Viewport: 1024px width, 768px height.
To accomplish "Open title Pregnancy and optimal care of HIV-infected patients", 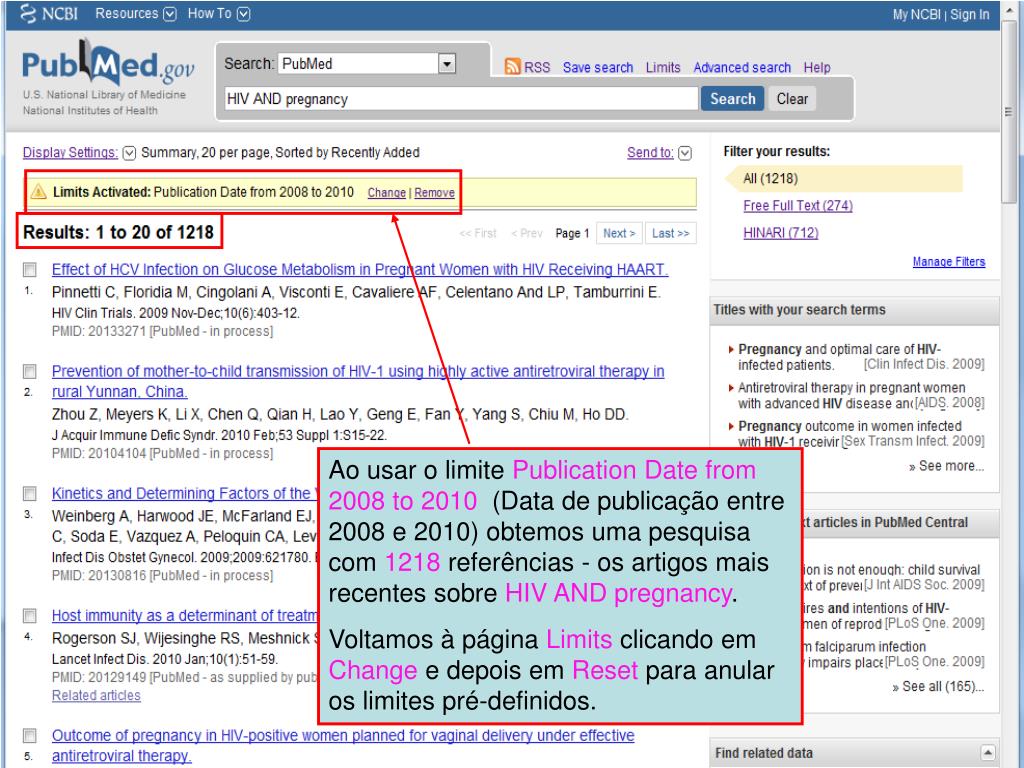I will [x=839, y=357].
